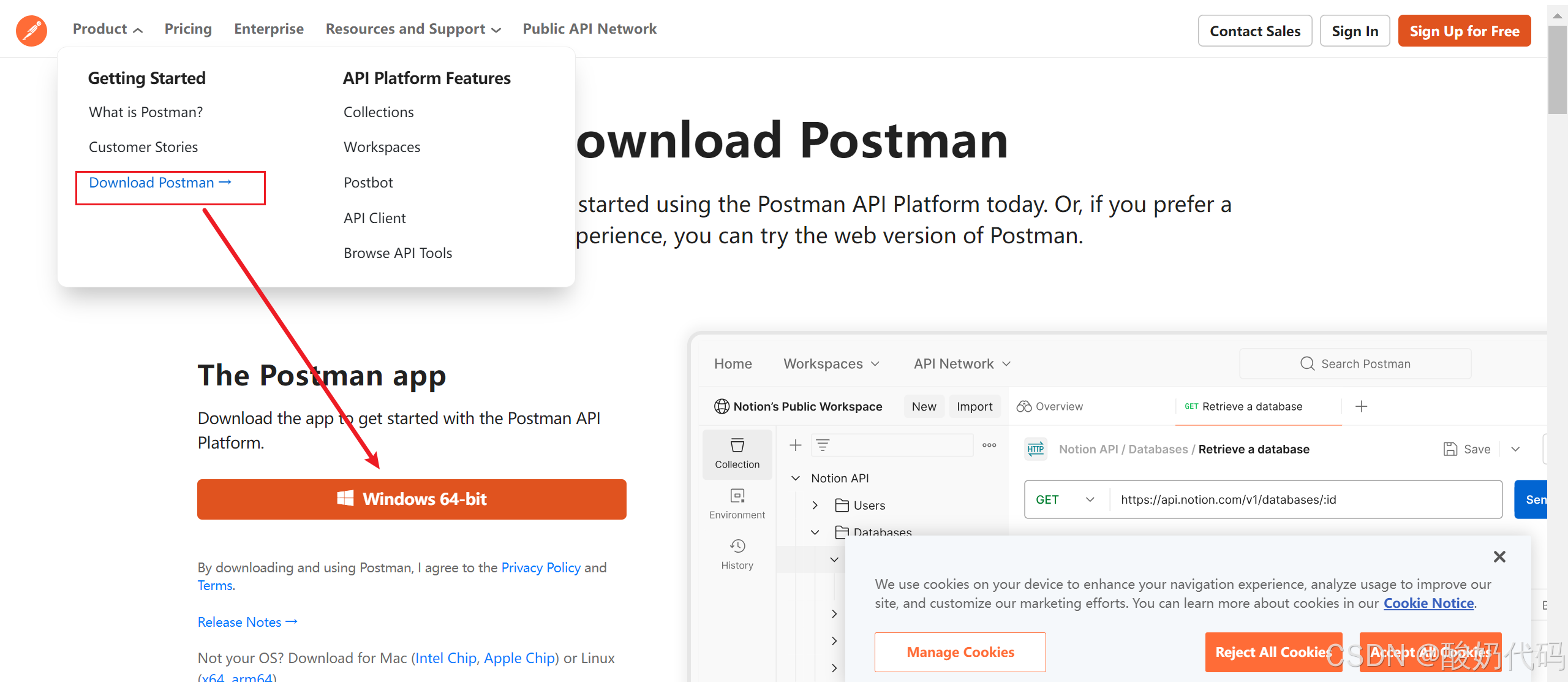Click the filter icon above the collection tree
1568x682 pixels.
823,445
